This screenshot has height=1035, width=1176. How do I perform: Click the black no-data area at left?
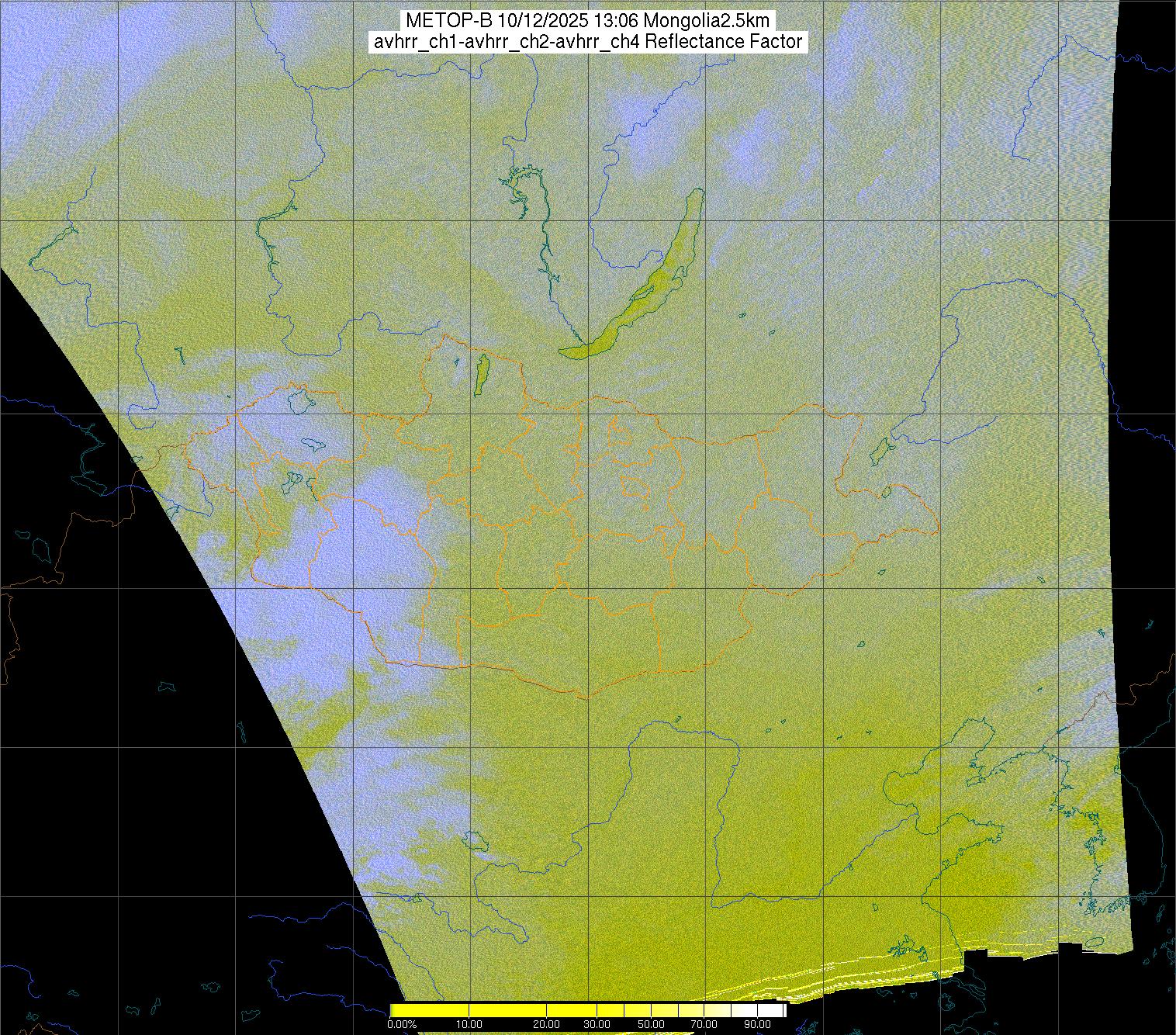(x=116, y=698)
